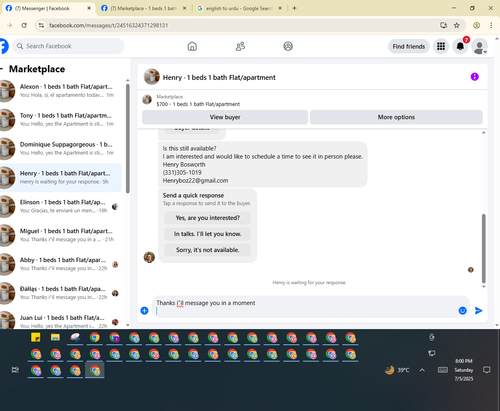Viewport: 500px width, 411px height.
Task: Open Chrome profile icon
Action: point(477,25)
